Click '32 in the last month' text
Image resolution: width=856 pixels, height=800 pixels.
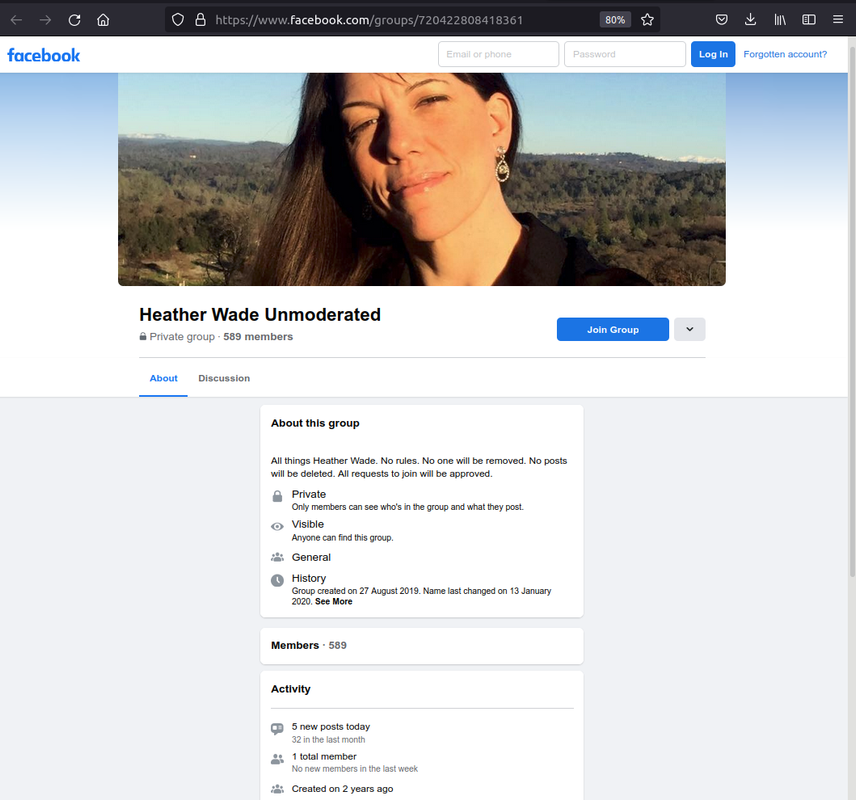point(328,740)
